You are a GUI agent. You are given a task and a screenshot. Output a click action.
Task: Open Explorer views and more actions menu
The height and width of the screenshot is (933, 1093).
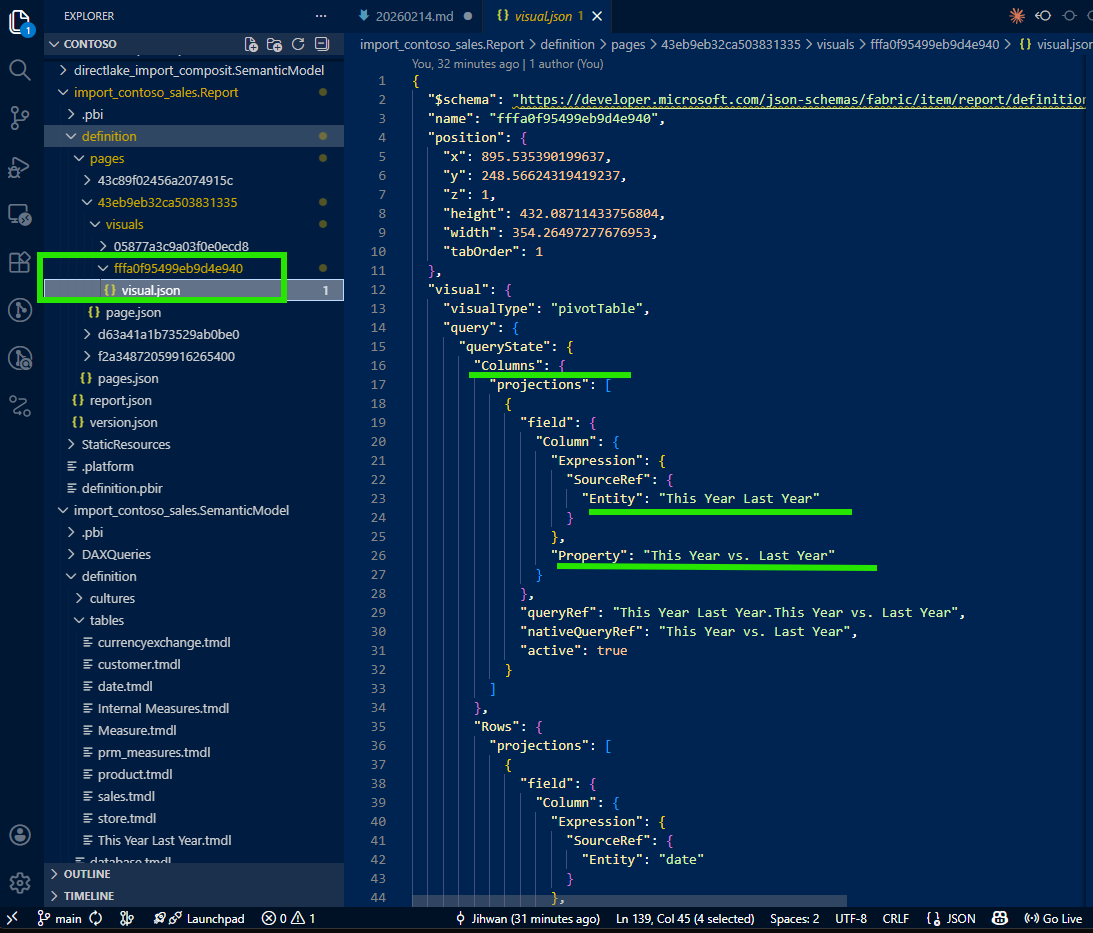coord(321,15)
